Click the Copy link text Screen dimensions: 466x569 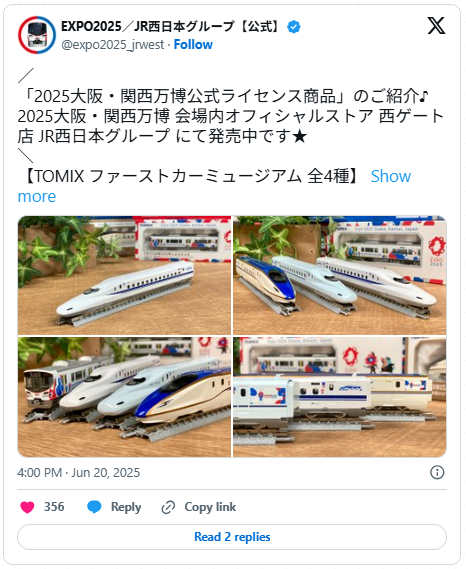click(210, 507)
